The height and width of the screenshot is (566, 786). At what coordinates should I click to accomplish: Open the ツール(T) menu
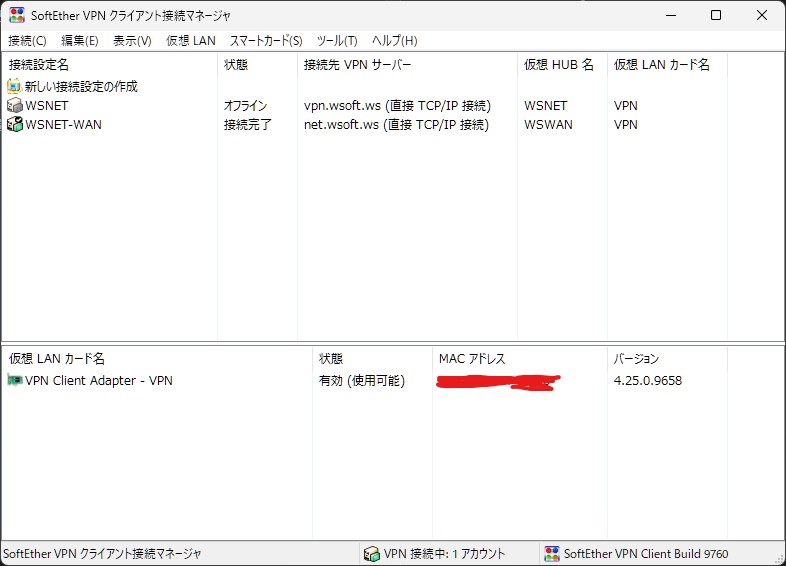tap(337, 41)
